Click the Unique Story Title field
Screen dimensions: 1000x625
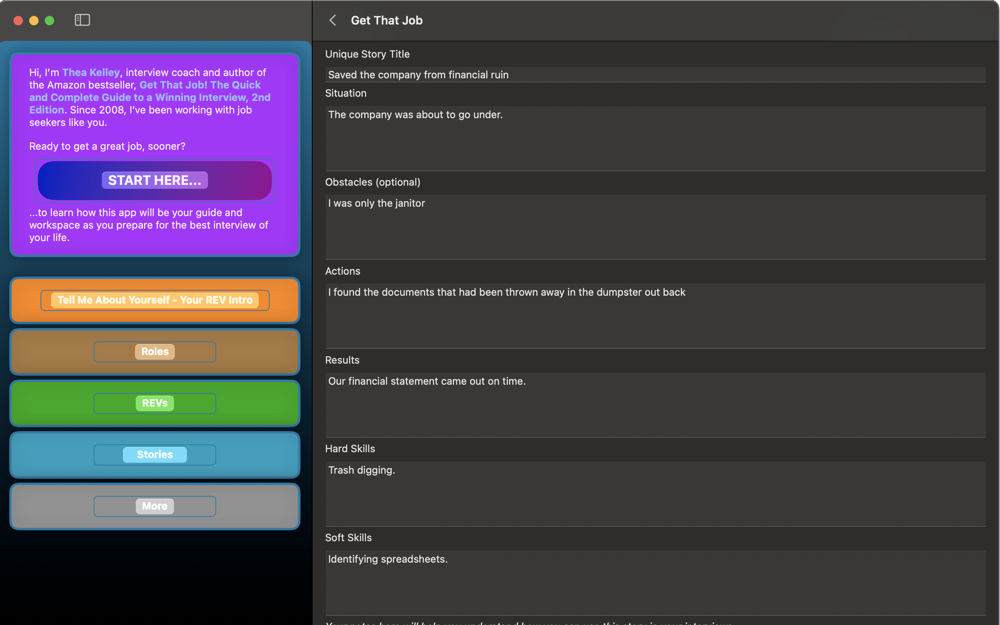click(655, 75)
